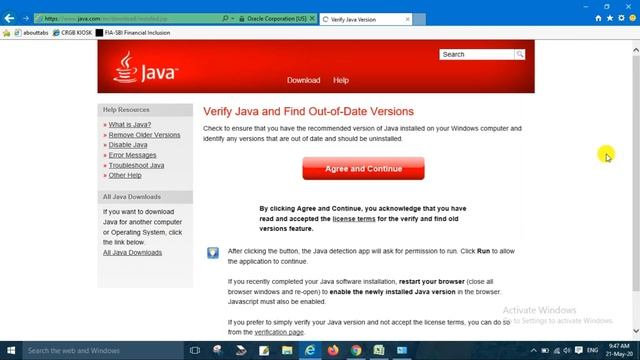Viewport: 640px width, 360px height.
Task: Click the vertical scrollbar up arrow
Action: [x=636, y=50]
